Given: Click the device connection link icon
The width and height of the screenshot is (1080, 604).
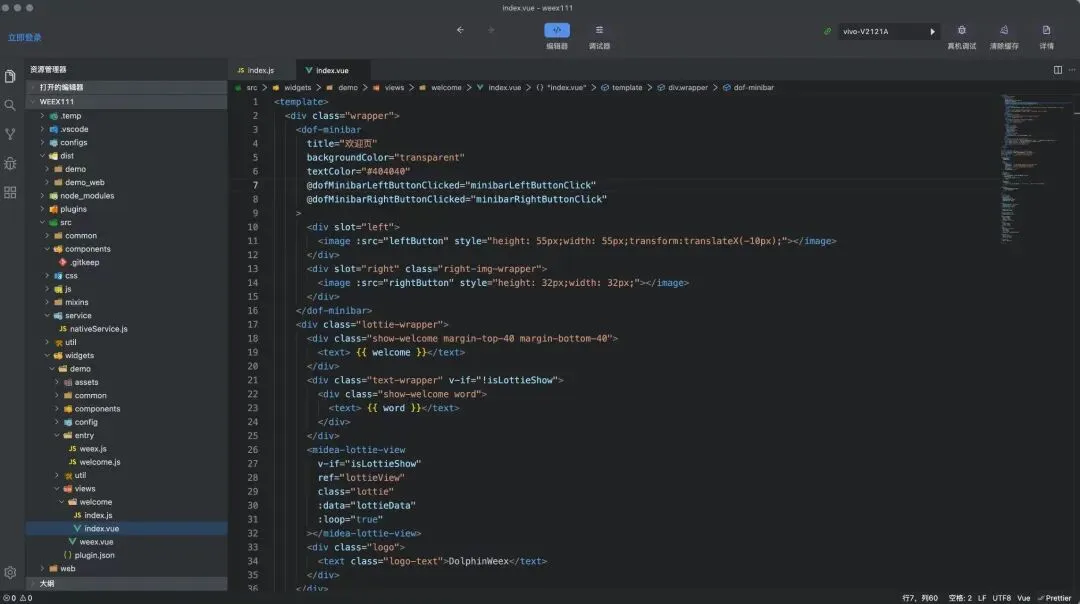Looking at the screenshot, I should point(827,32).
